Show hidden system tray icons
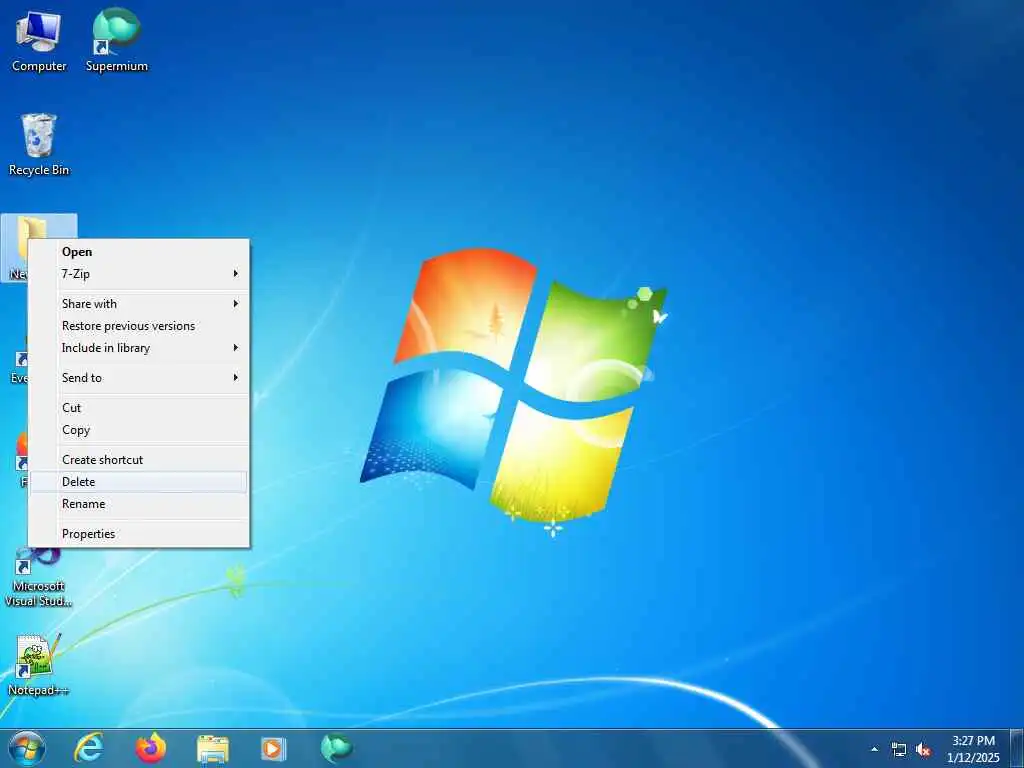 (874, 749)
